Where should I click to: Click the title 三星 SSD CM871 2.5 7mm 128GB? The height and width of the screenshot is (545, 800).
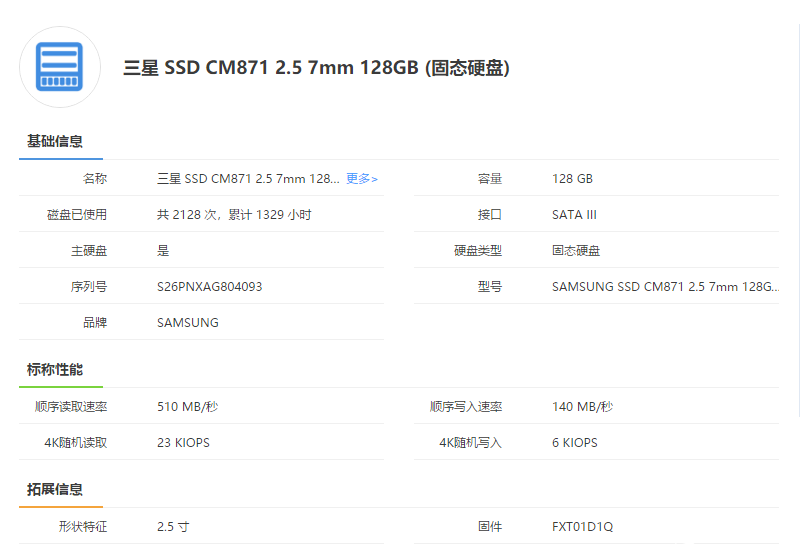tap(316, 67)
